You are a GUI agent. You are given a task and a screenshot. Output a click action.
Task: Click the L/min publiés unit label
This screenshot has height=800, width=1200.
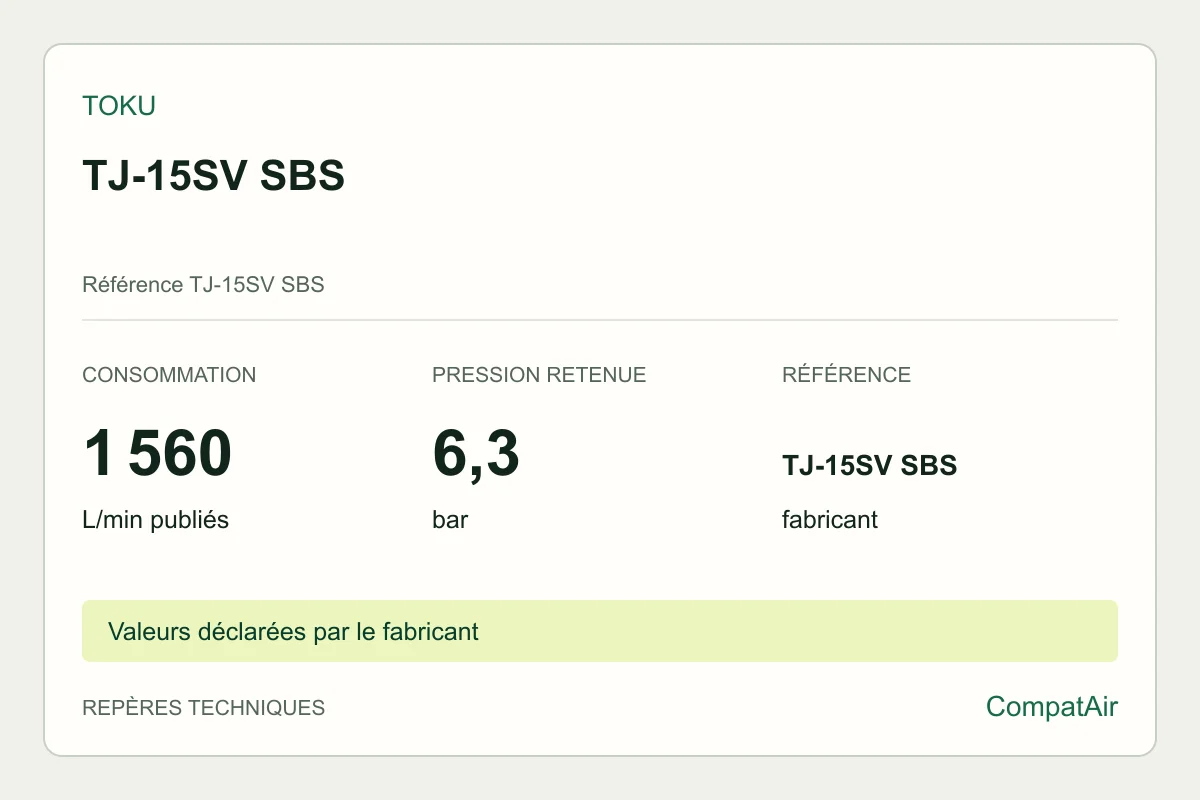tap(155, 521)
